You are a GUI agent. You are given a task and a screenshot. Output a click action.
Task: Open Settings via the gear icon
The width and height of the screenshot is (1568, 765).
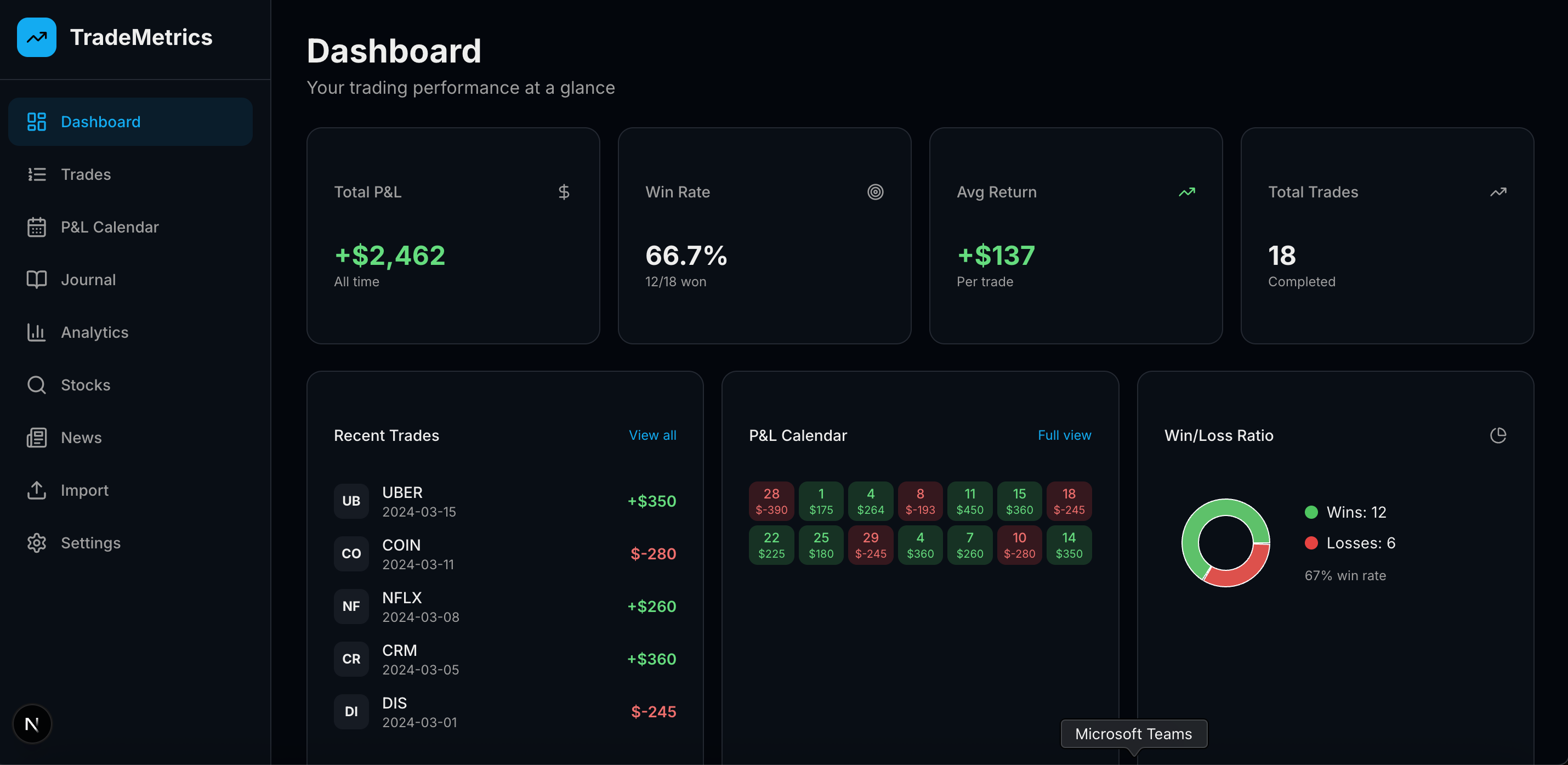pyautogui.click(x=37, y=543)
